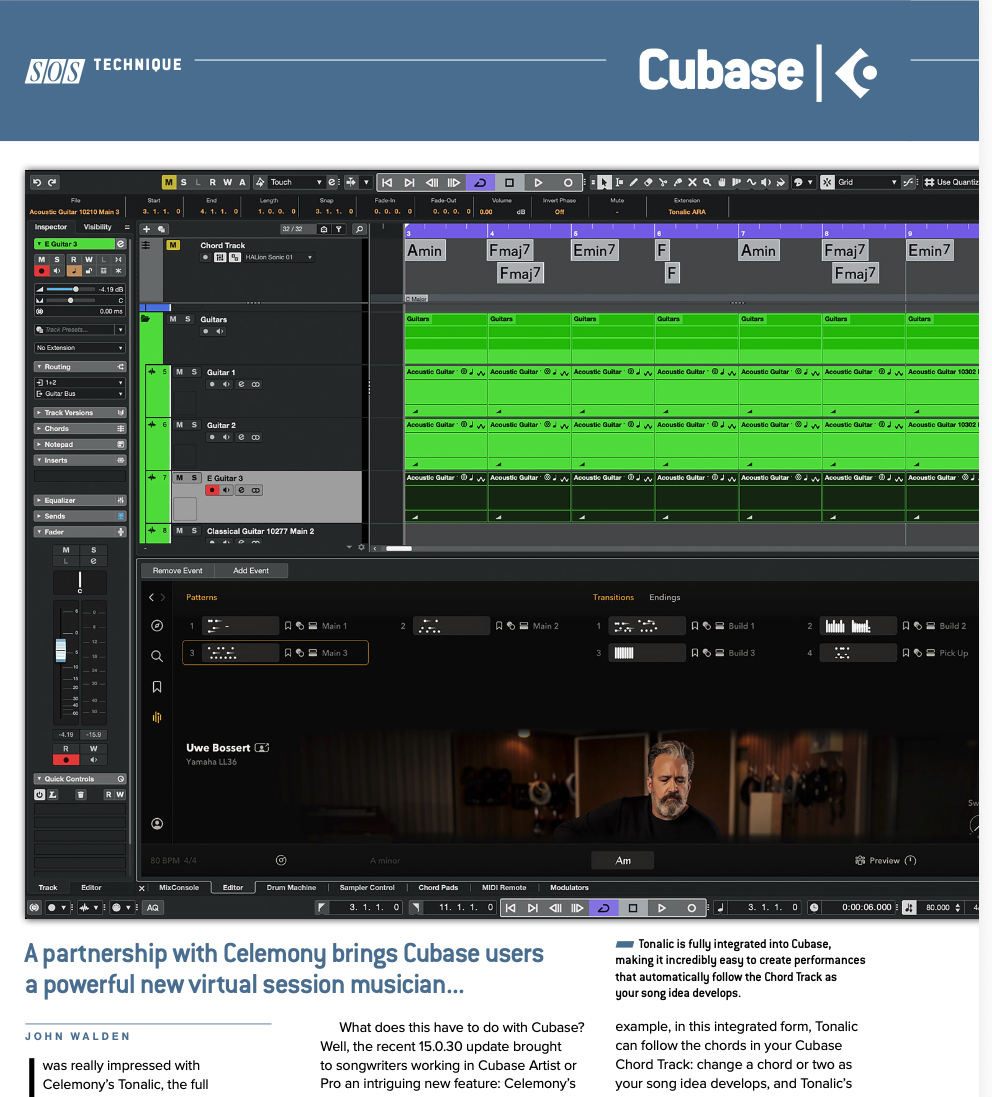Toggle cycle loop in top transport

click(x=480, y=183)
